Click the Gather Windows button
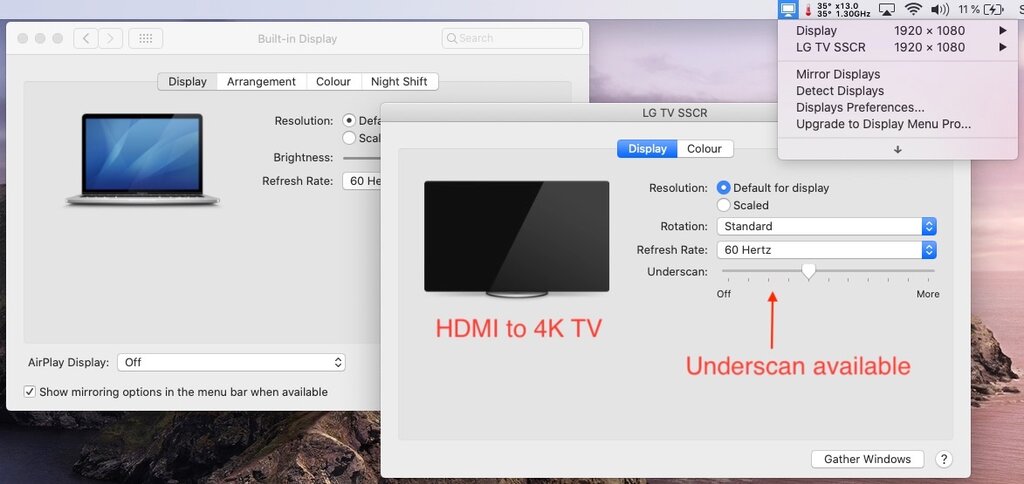The width and height of the screenshot is (1024, 484). click(867, 459)
